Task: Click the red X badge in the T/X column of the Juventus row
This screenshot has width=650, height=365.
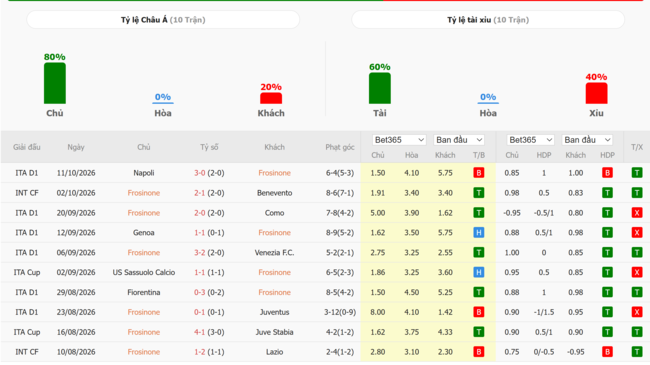Action: tap(637, 312)
